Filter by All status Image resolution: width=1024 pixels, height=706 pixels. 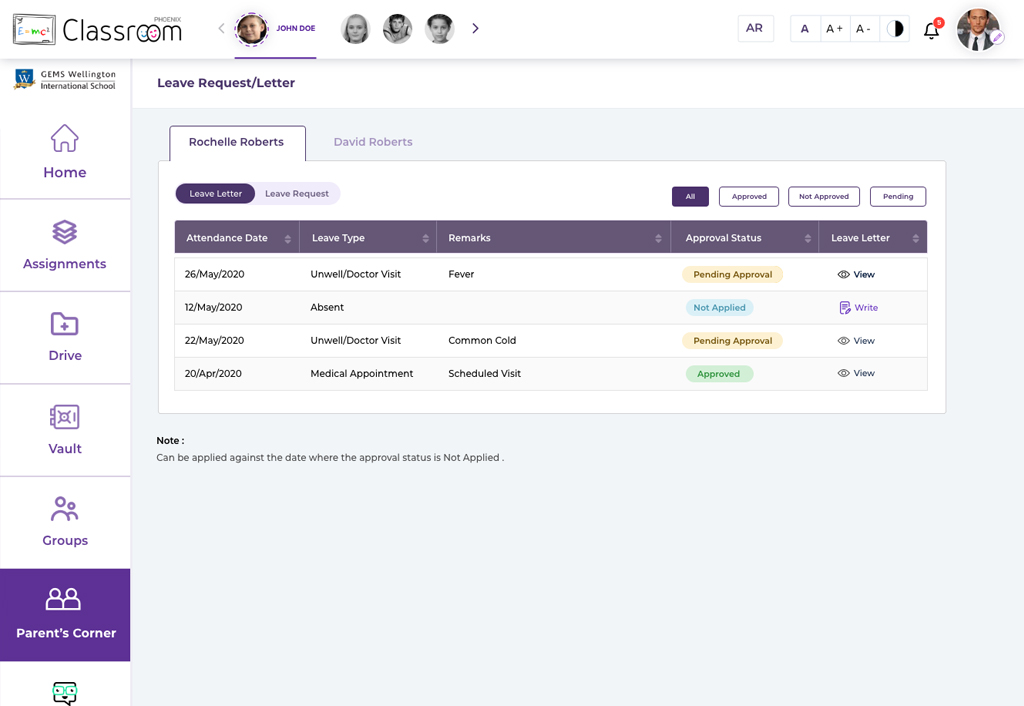[690, 197]
